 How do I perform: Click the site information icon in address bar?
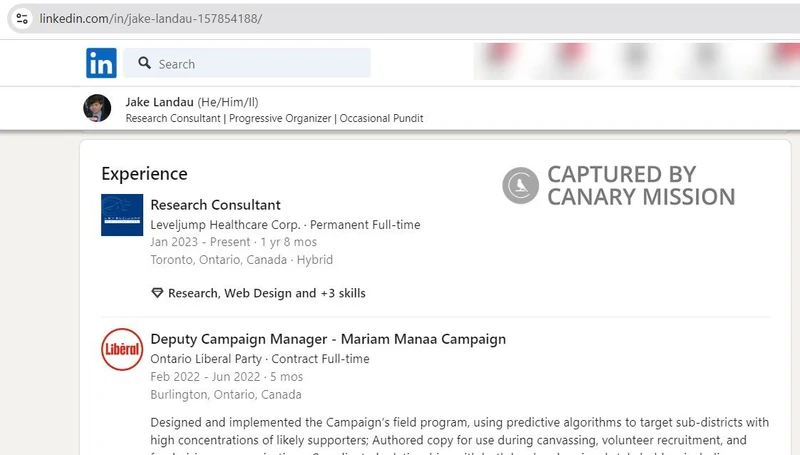click(22, 19)
